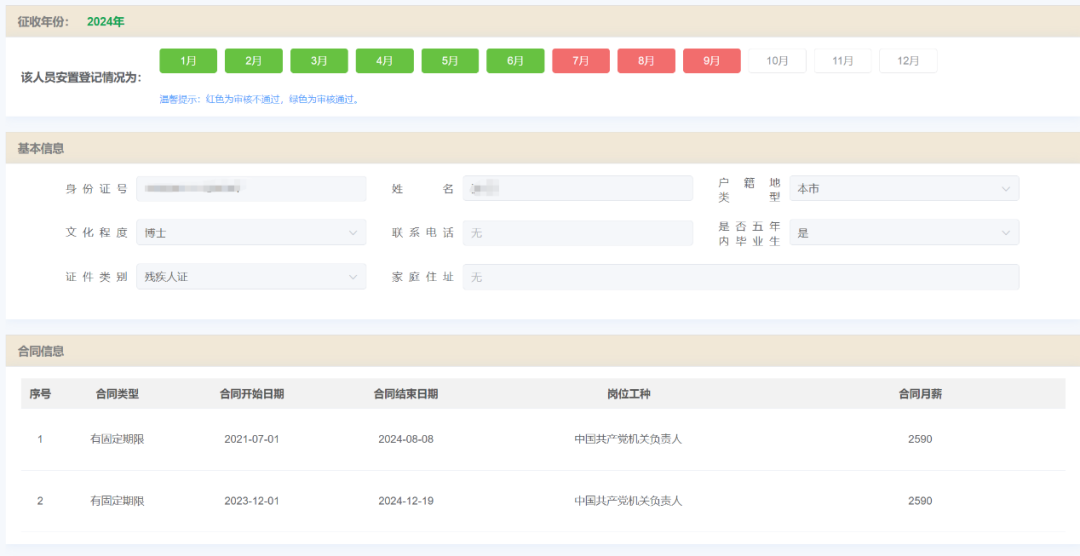
Task: Click the 联系电话 input field
Action: click(578, 233)
